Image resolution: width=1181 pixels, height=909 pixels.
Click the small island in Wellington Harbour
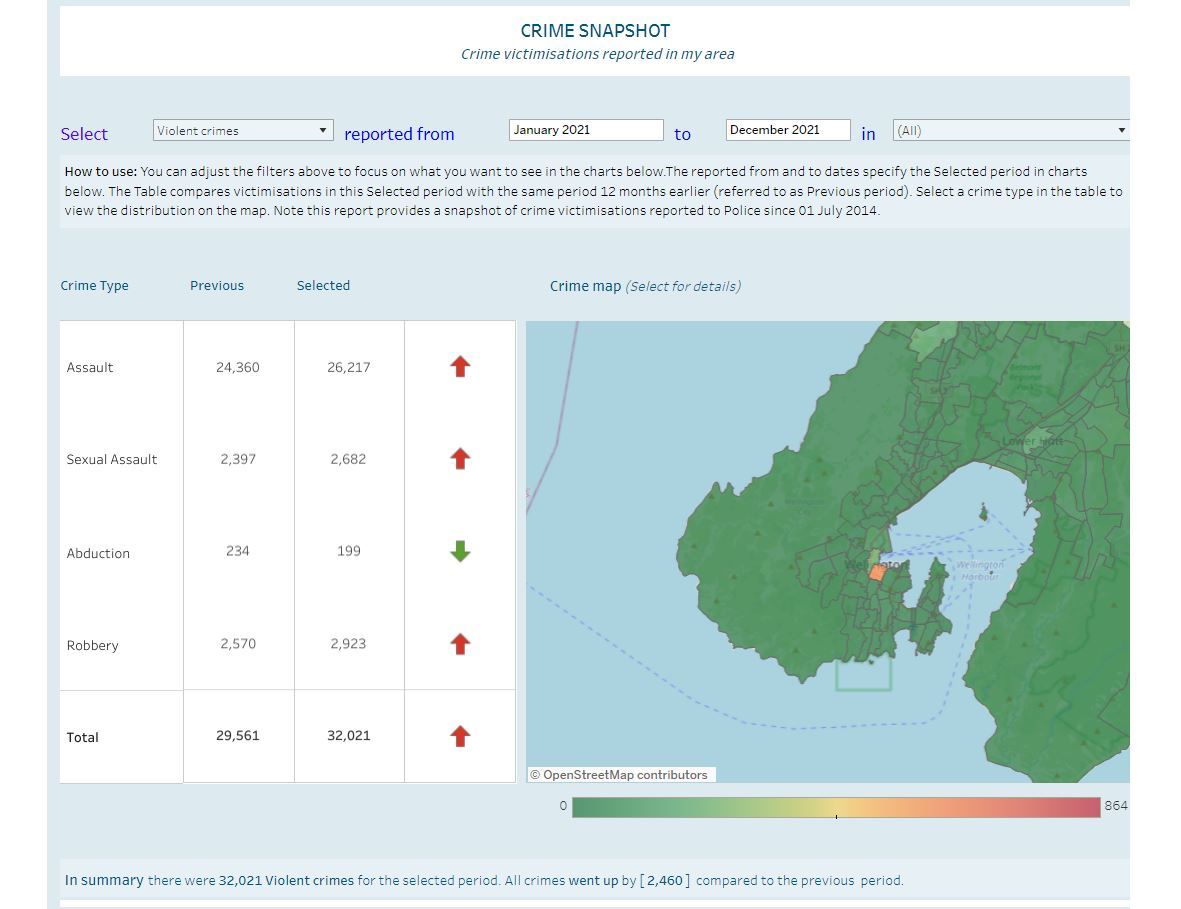click(x=983, y=514)
